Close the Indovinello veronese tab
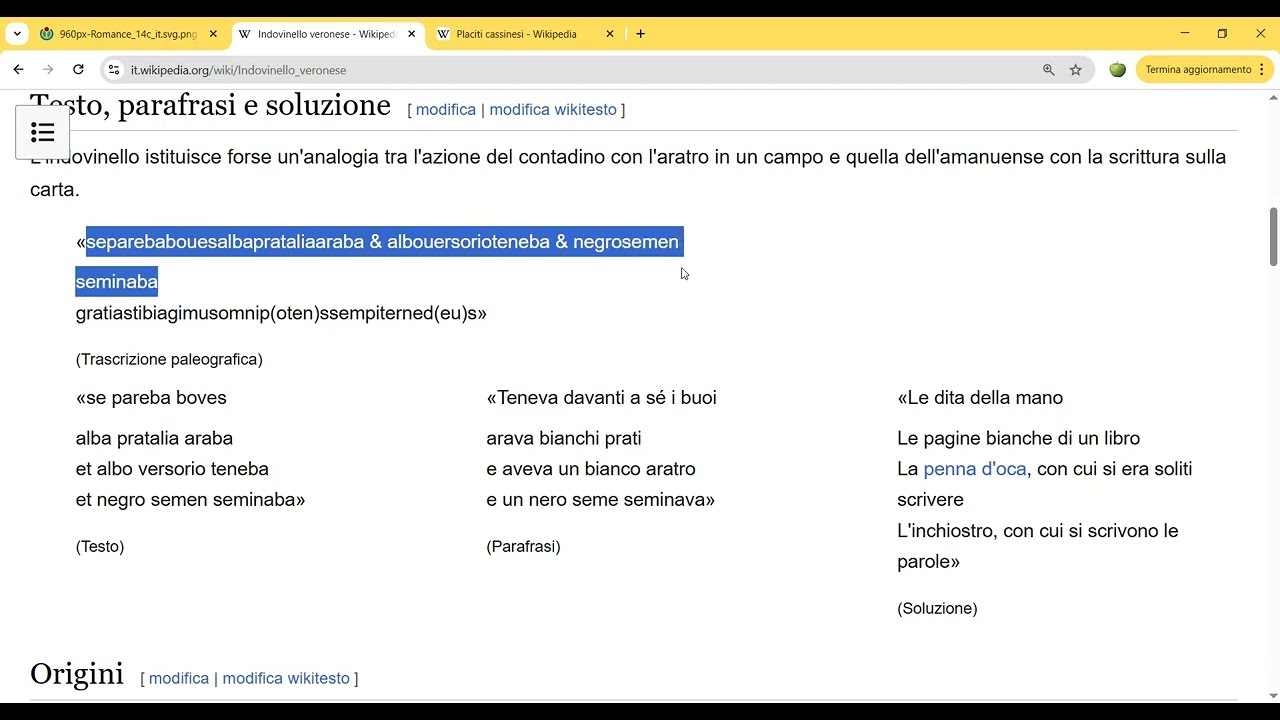1280x720 pixels. click(411, 34)
